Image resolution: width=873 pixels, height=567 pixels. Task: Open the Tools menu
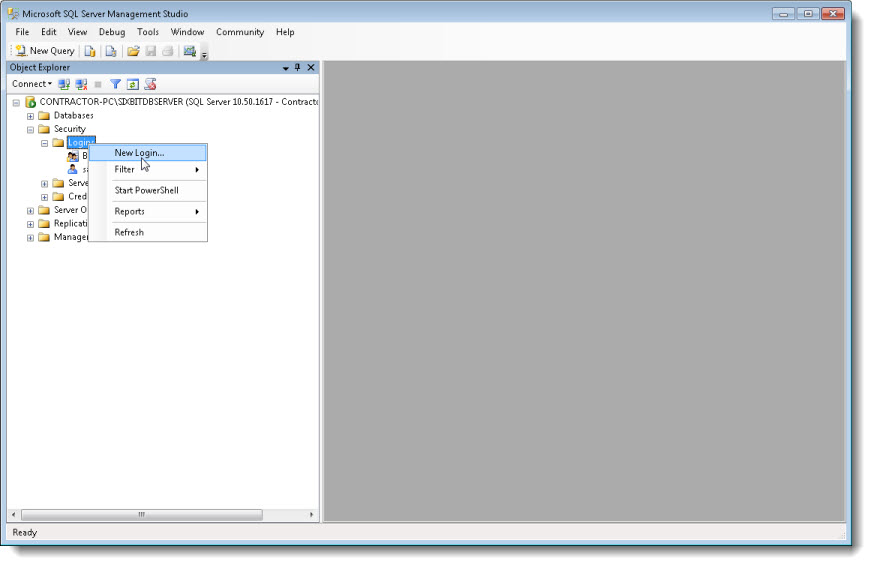coord(148,32)
